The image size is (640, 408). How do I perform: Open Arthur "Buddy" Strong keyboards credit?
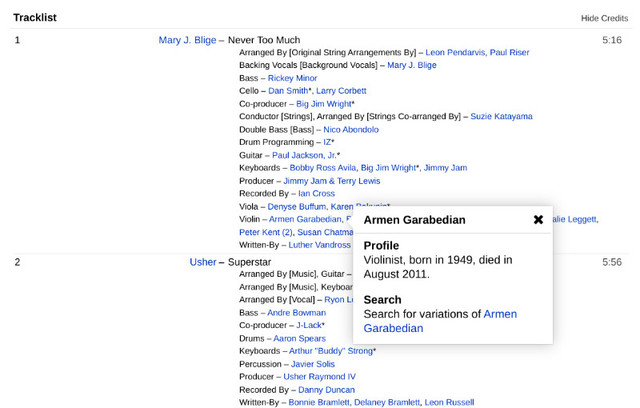coord(331,351)
